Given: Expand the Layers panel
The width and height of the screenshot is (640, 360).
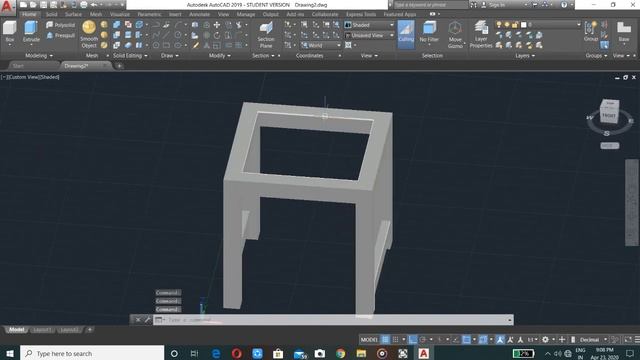Looking at the screenshot, I should pyautogui.click(x=525, y=56).
